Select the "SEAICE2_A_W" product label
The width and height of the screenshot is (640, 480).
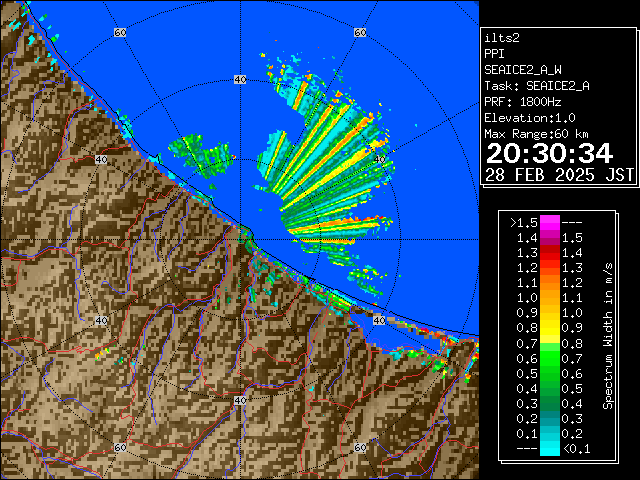point(523,70)
